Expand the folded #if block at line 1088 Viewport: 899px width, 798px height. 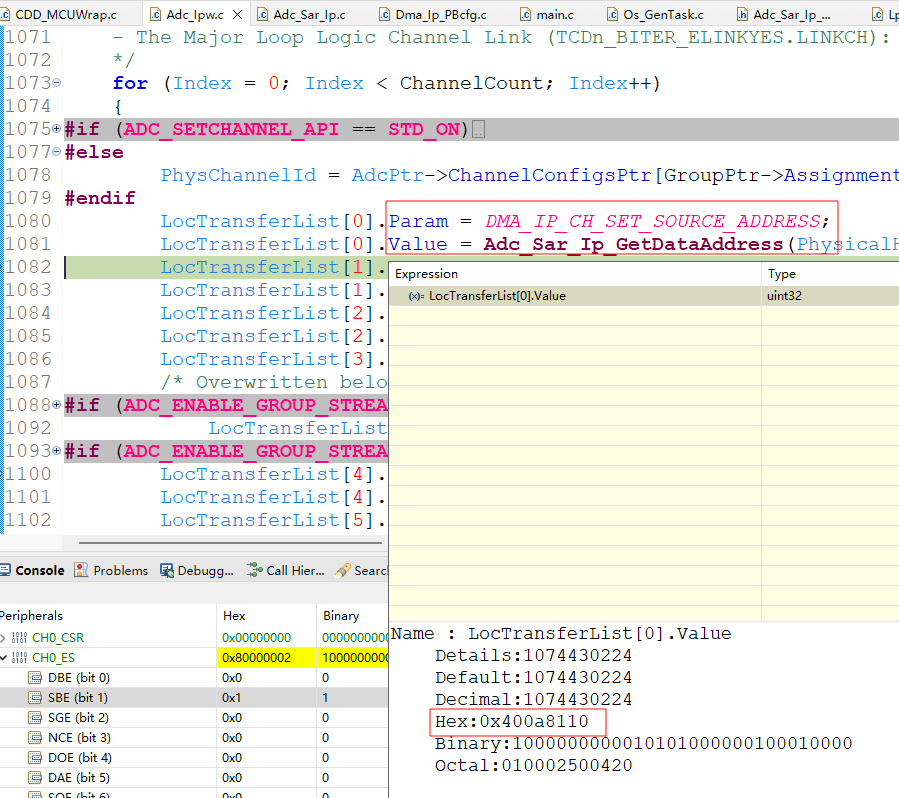click(57, 404)
